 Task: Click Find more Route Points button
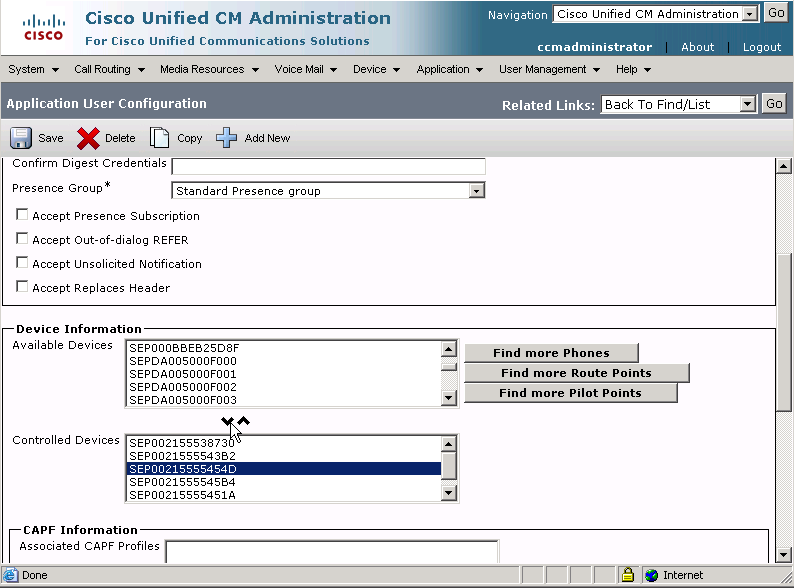[576, 373]
